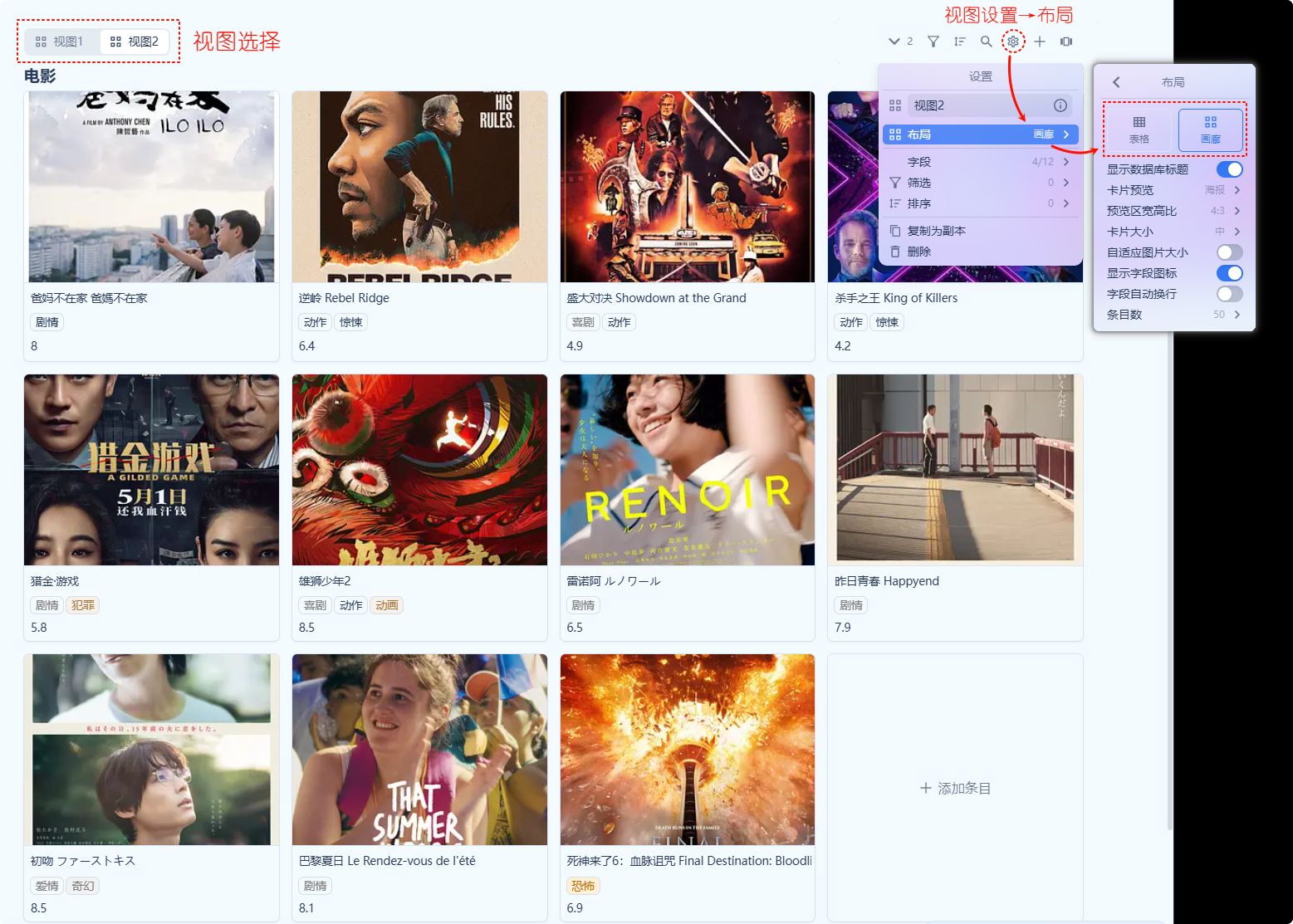Image resolution: width=1293 pixels, height=924 pixels.
Task: Click the rating 6.4 on Rebel Ridge
Action: pos(307,346)
